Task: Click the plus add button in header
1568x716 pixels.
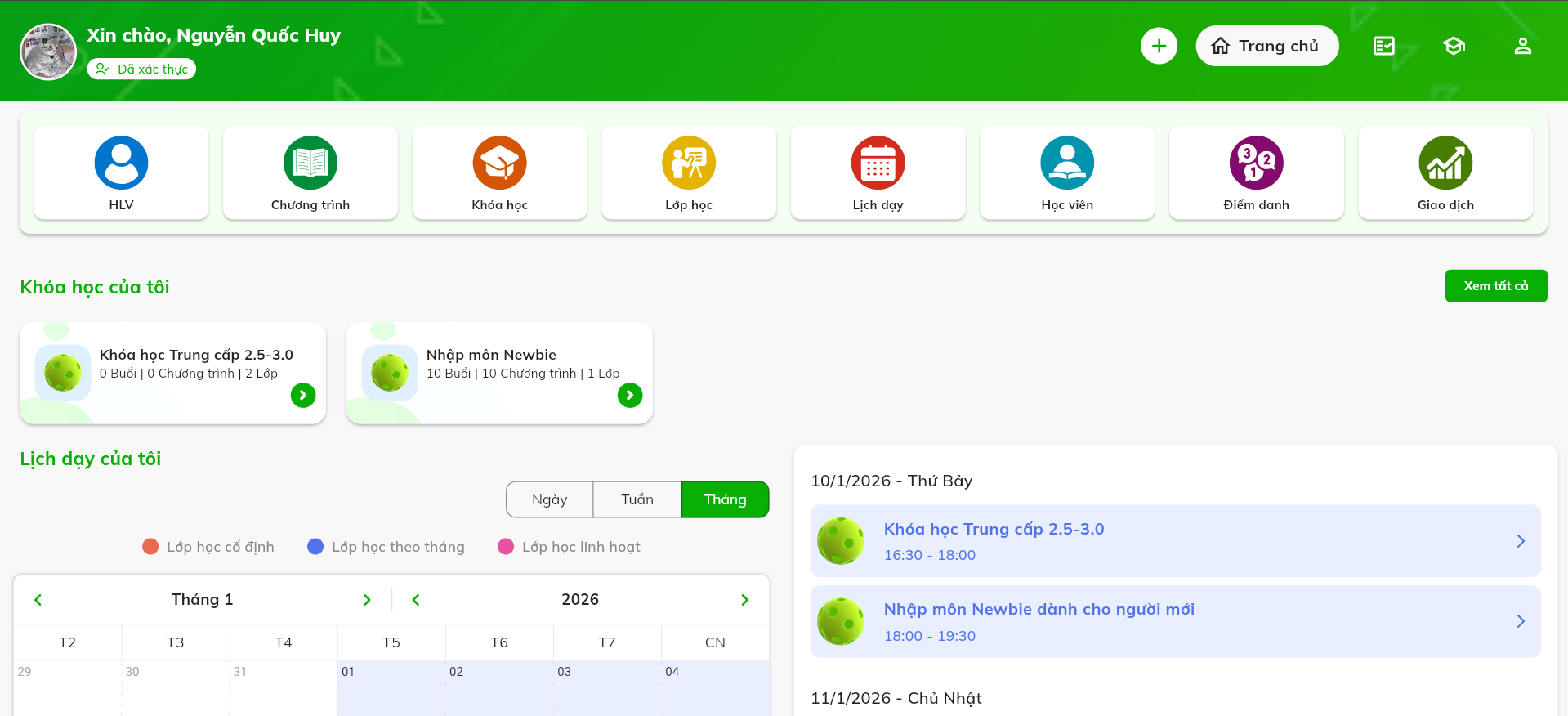Action: [x=1159, y=46]
